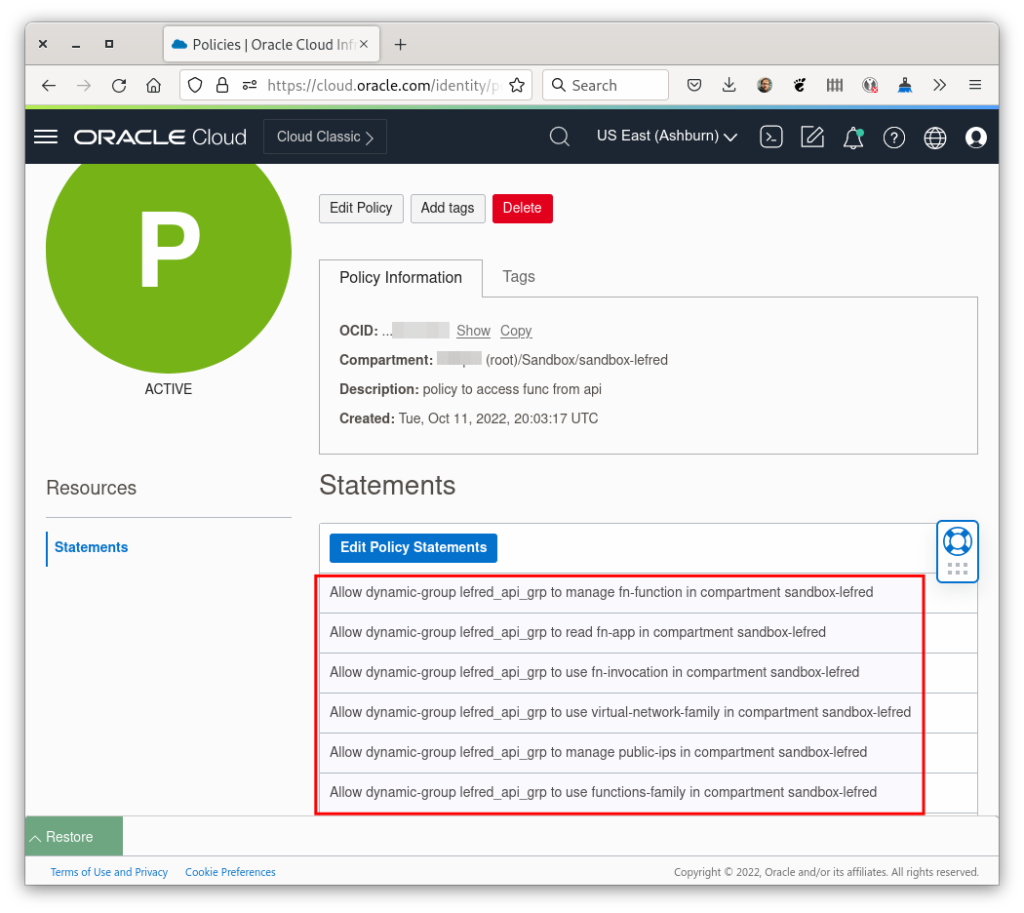Click the browser Search box

click(605, 85)
